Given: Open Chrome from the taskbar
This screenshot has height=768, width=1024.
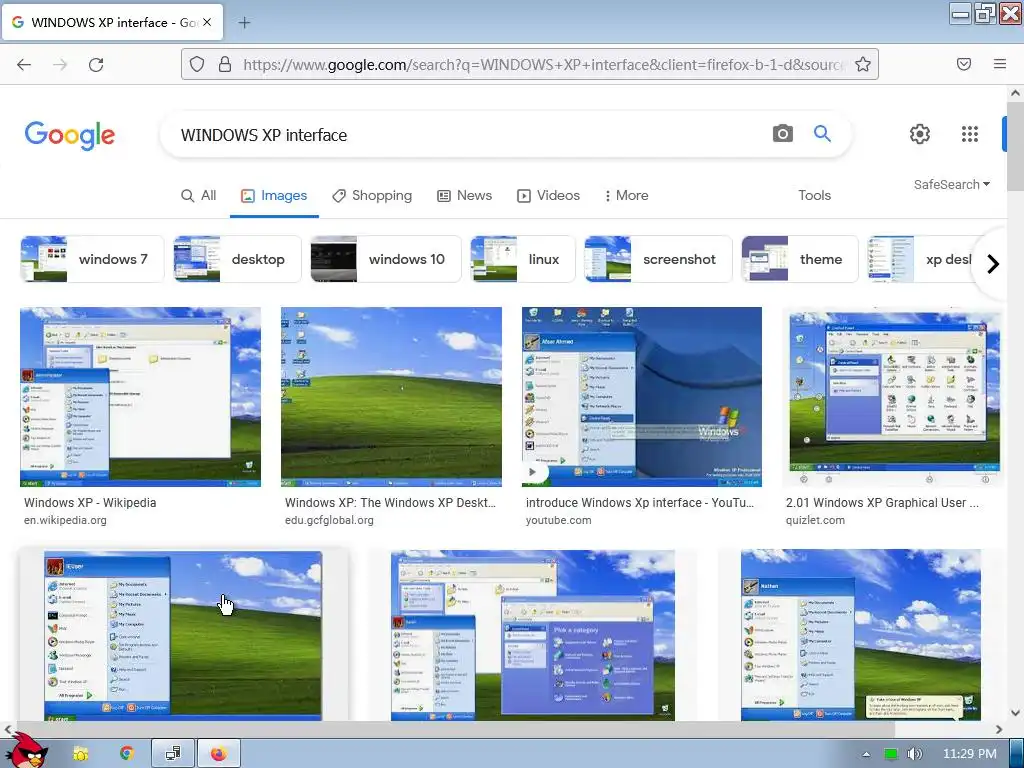Looking at the screenshot, I should pos(126,754).
